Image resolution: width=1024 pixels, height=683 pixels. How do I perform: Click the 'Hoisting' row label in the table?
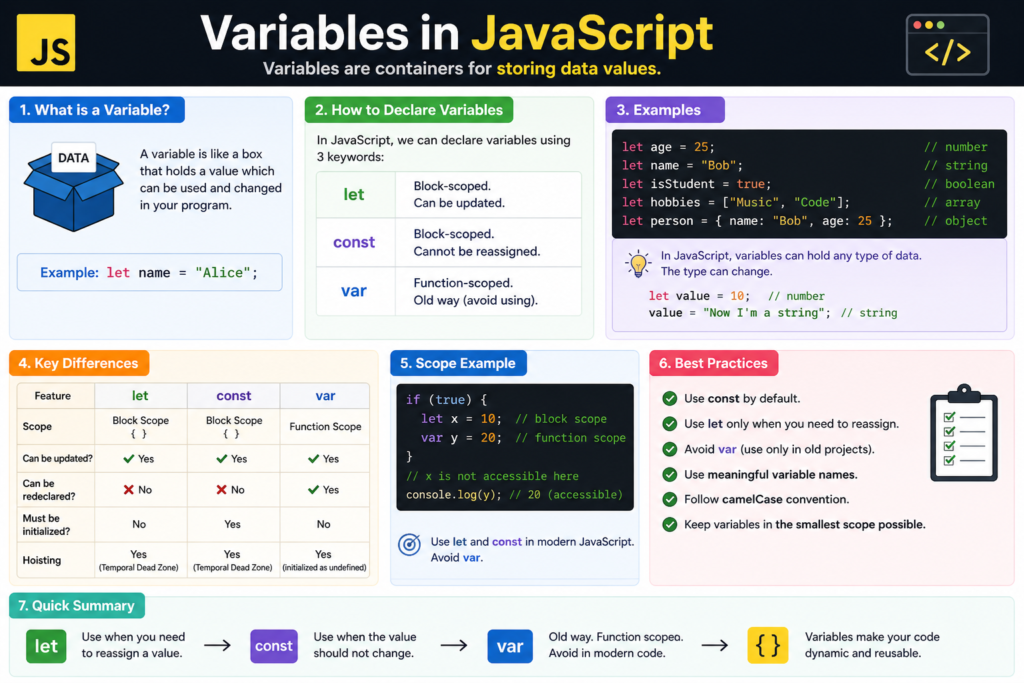point(42,560)
